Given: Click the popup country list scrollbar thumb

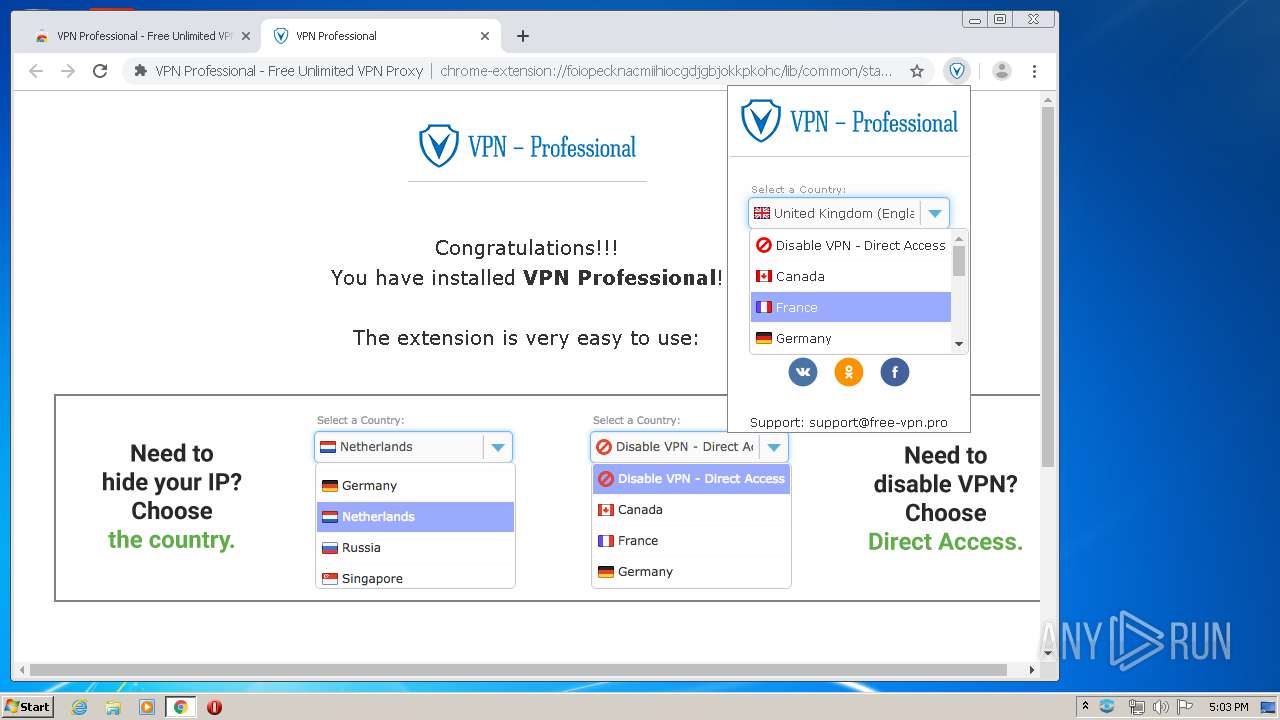Looking at the screenshot, I should point(959,260).
